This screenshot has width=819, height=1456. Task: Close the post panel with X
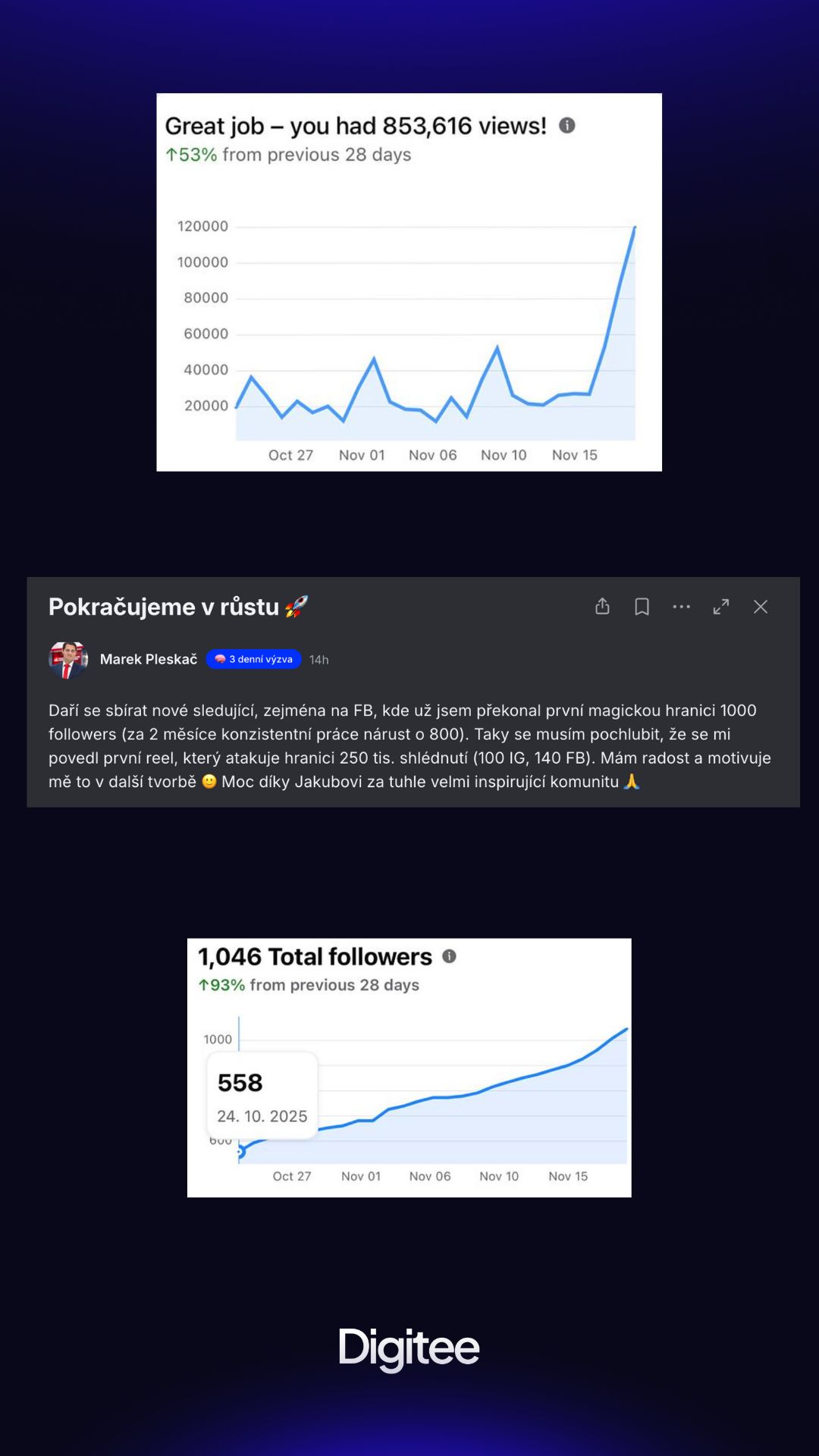(761, 607)
